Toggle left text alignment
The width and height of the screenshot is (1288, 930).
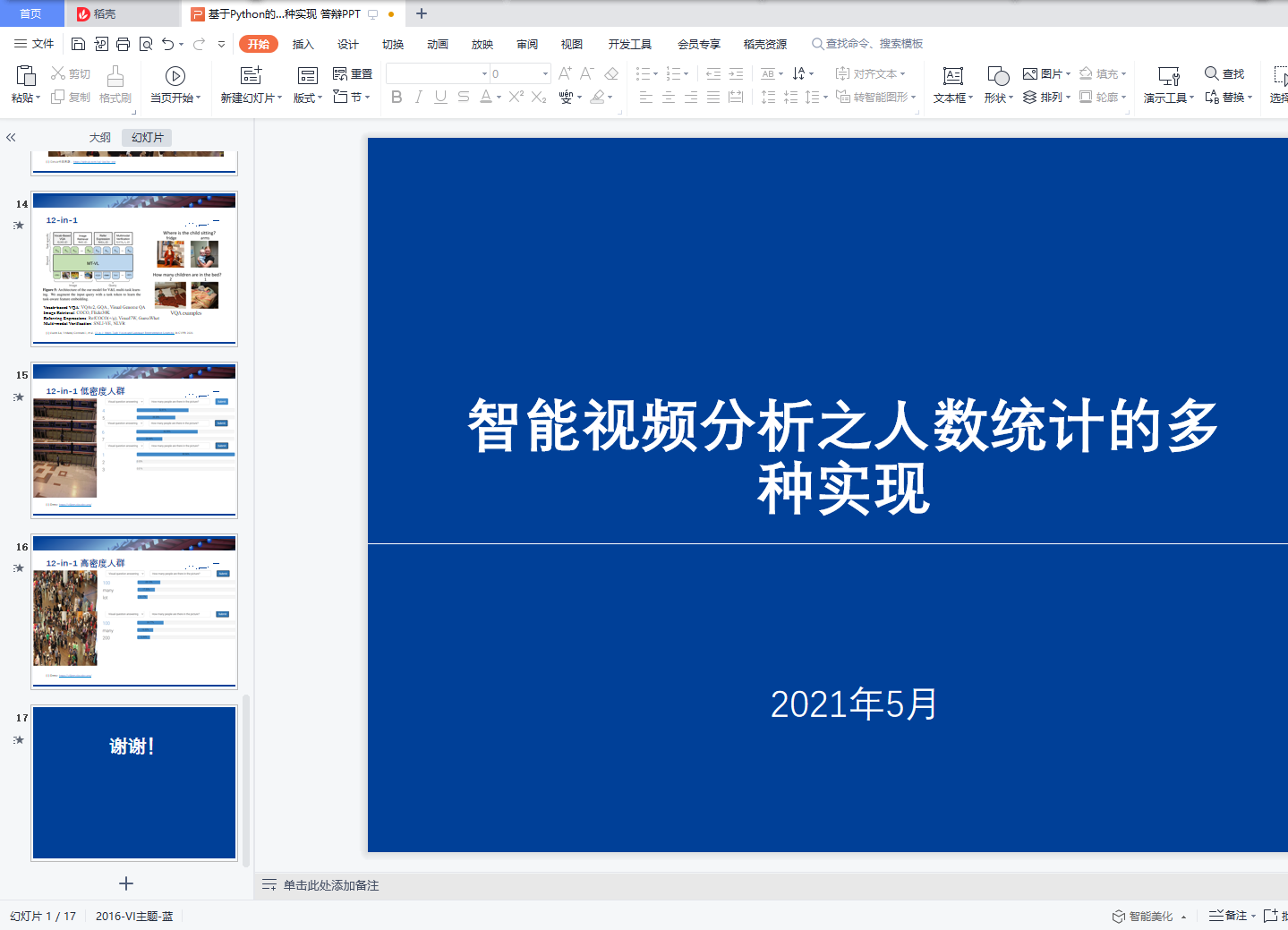(x=646, y=97)
